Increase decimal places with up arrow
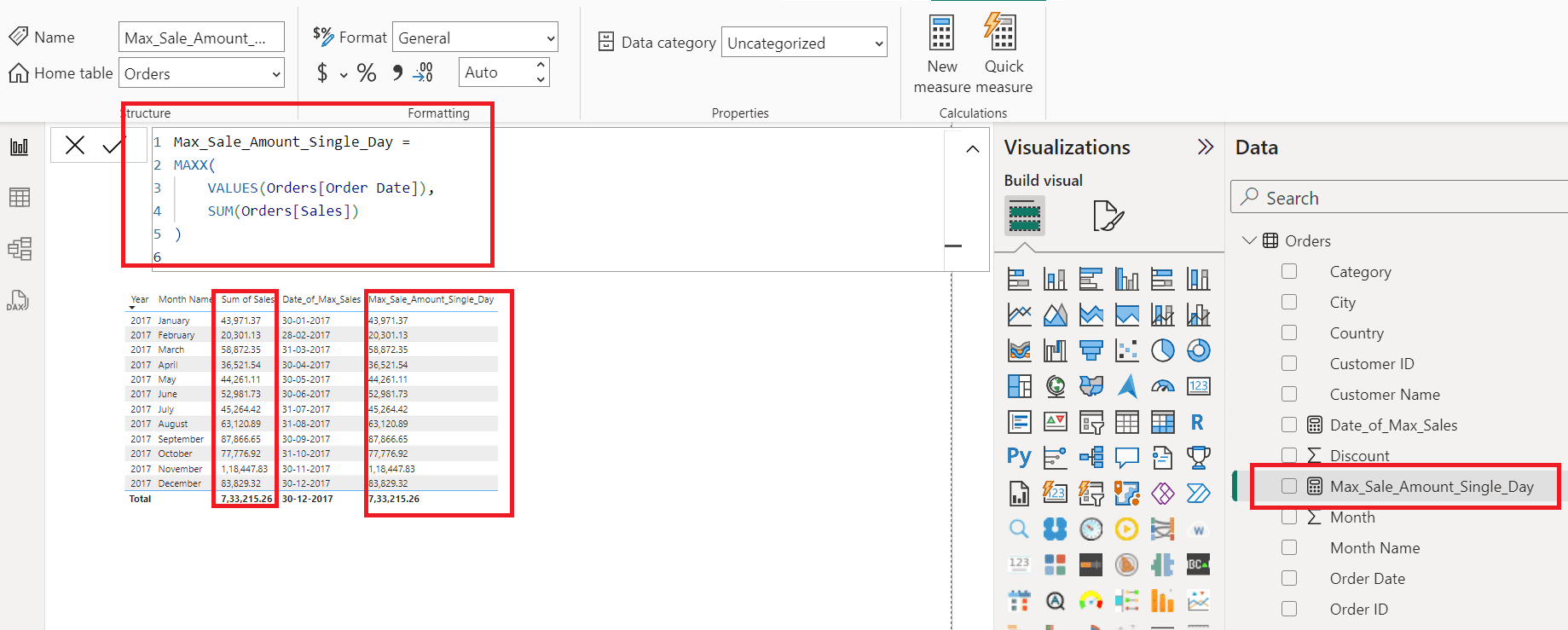The image size is (1568, 630). click(541, 65)
